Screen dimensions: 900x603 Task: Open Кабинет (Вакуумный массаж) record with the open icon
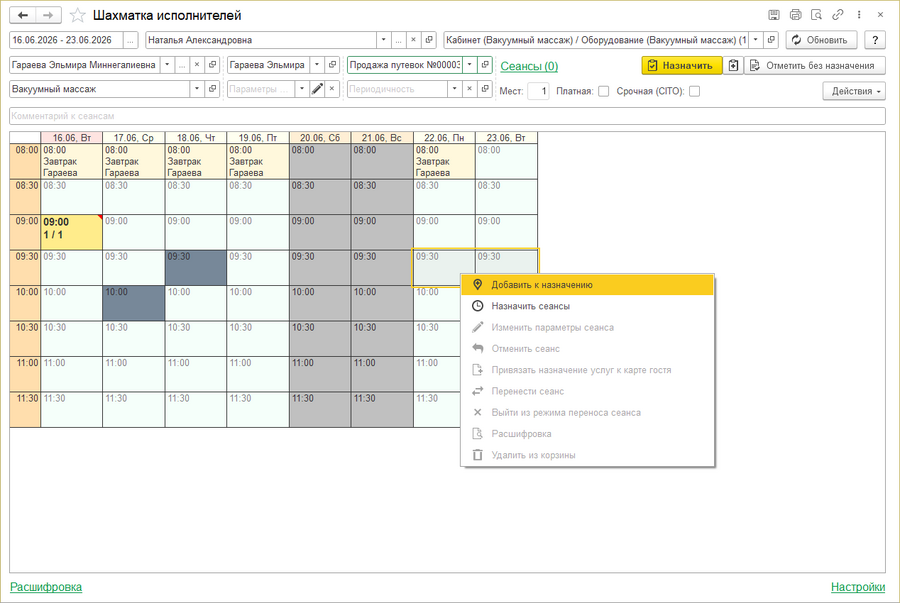click(x=771, y=40)
